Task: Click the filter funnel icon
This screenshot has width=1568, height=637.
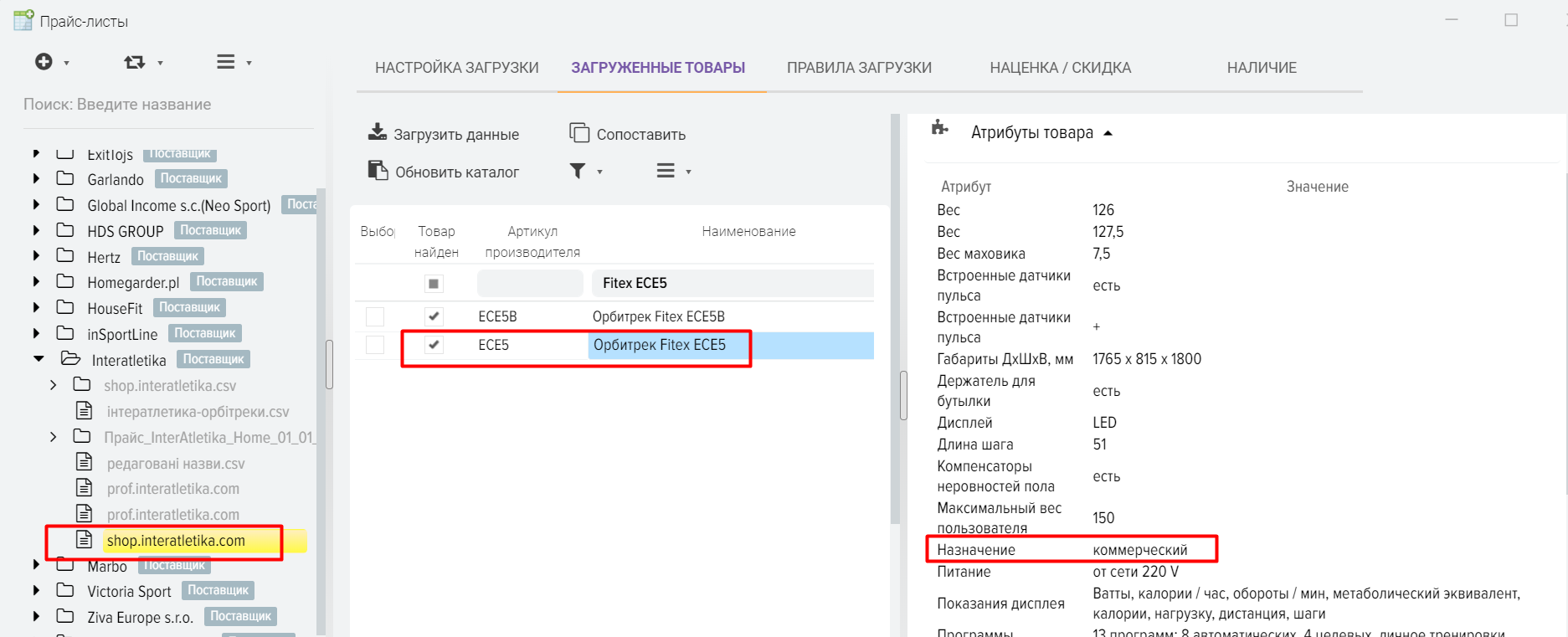Action: coord(578,171)
